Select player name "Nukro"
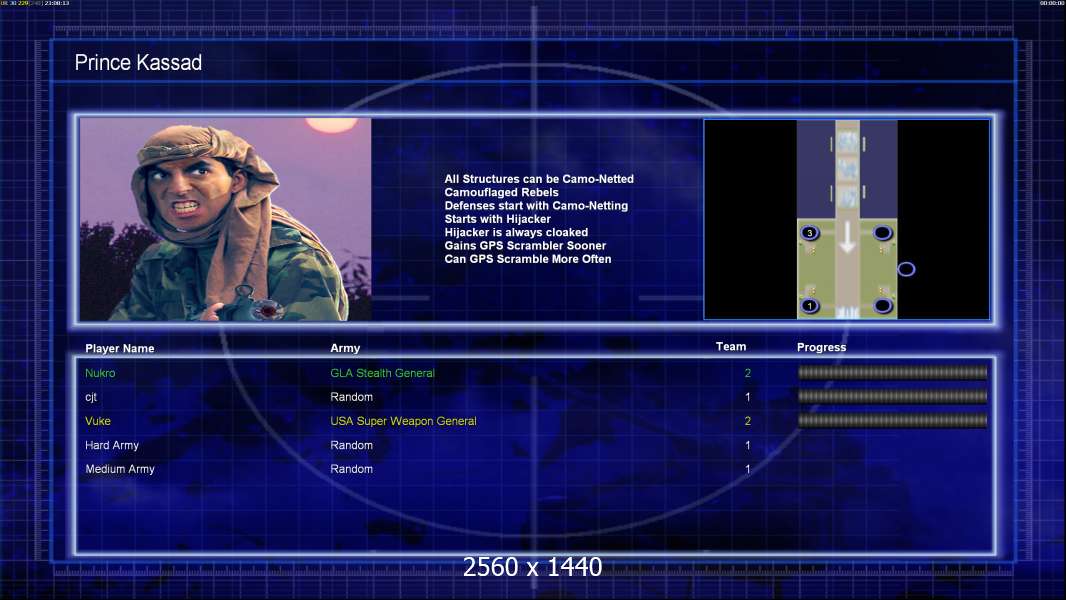Image resolution: width=1066 pixels, height=600 pixels. pyautogui.click(x=100, y=373)
